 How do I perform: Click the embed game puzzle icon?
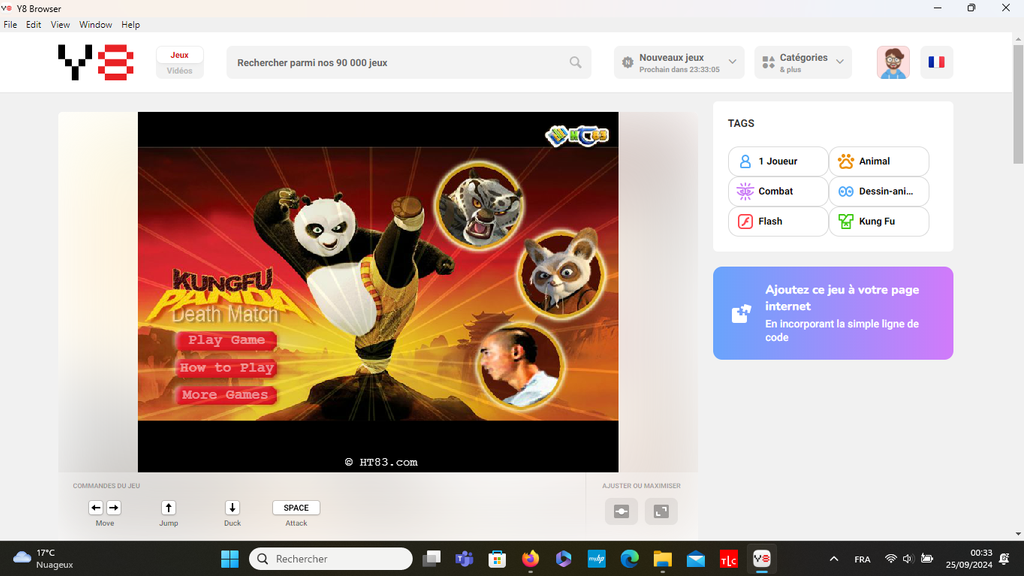click(x=741, y=313)
